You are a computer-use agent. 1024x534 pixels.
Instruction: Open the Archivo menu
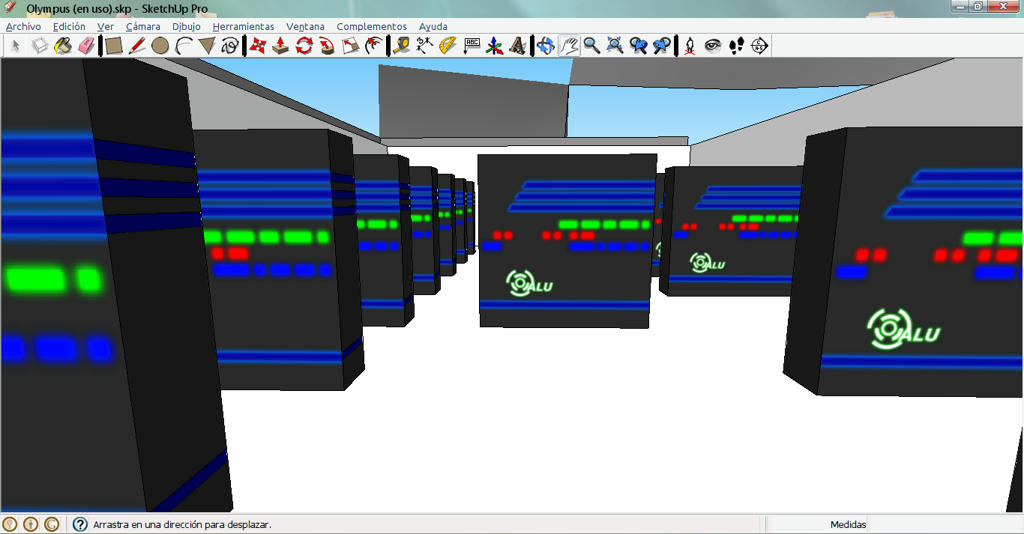pyautogui.click(x=24, y=27)
